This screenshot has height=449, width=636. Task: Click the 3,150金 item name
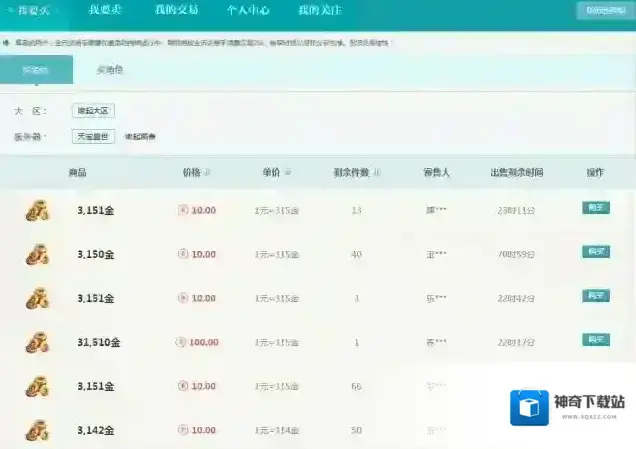96,255
